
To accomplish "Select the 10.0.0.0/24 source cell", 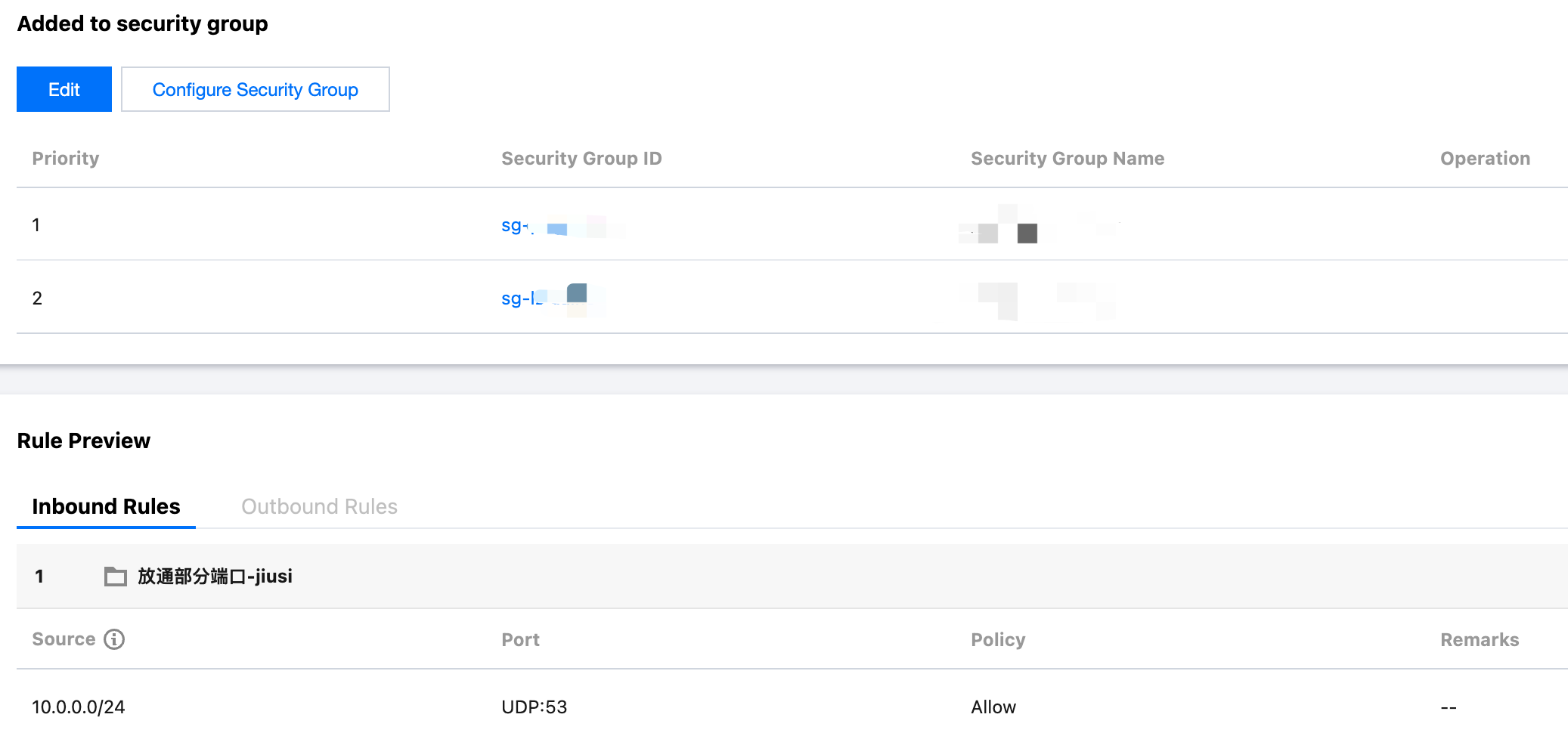I will point(79,707).
